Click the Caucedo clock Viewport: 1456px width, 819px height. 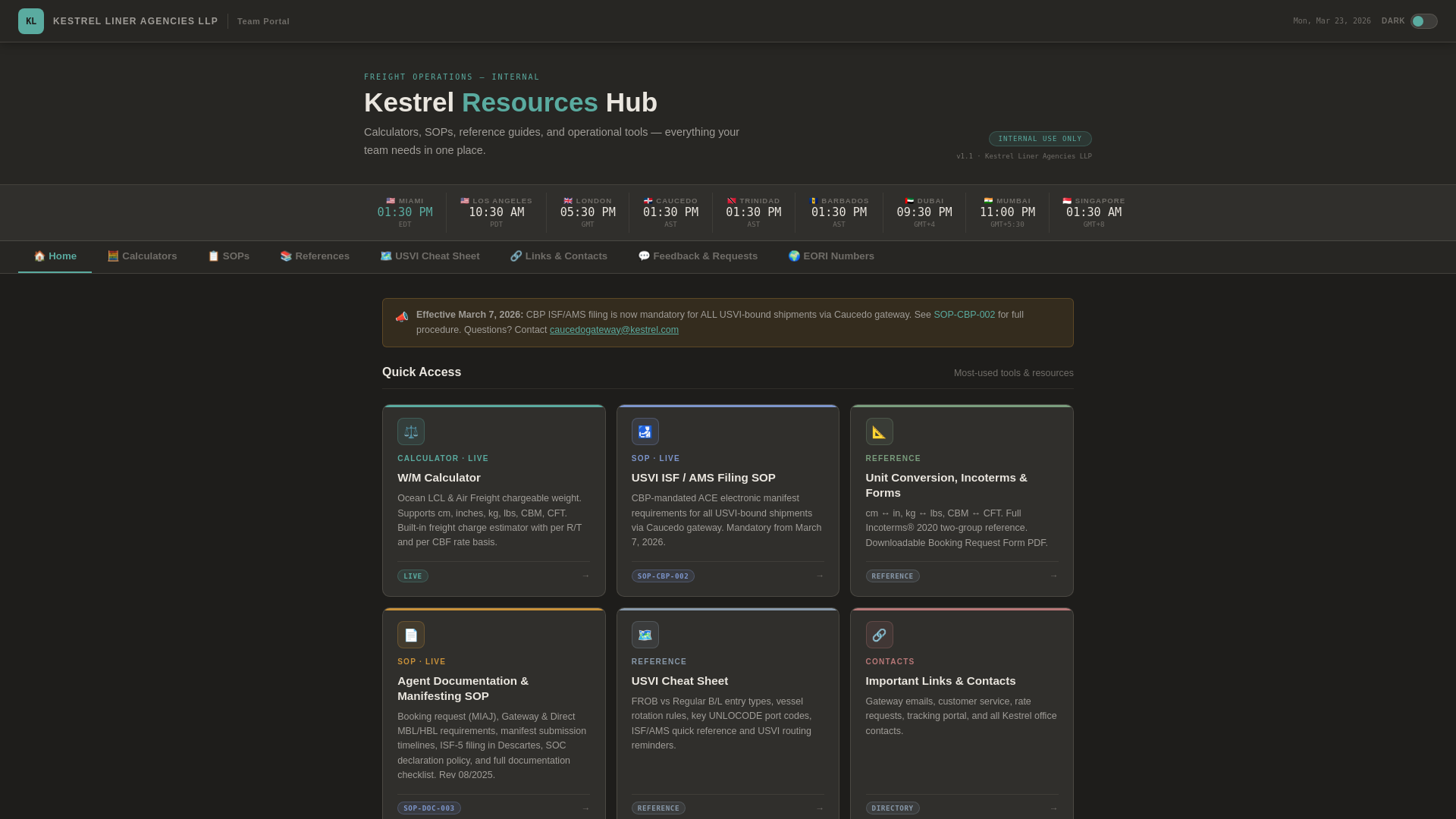click(670, 212)
